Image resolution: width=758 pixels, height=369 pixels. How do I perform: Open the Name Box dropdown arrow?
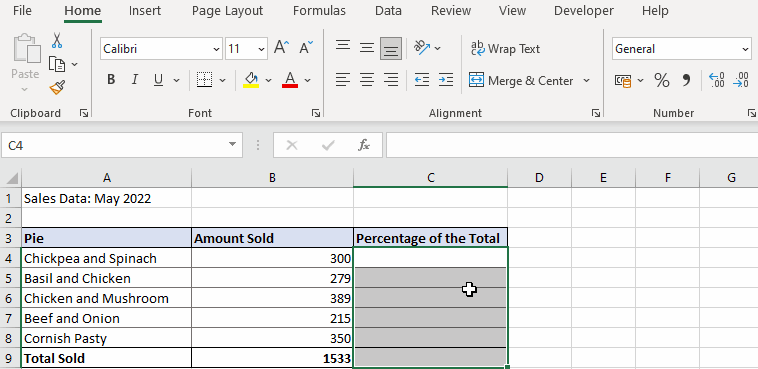233,145
